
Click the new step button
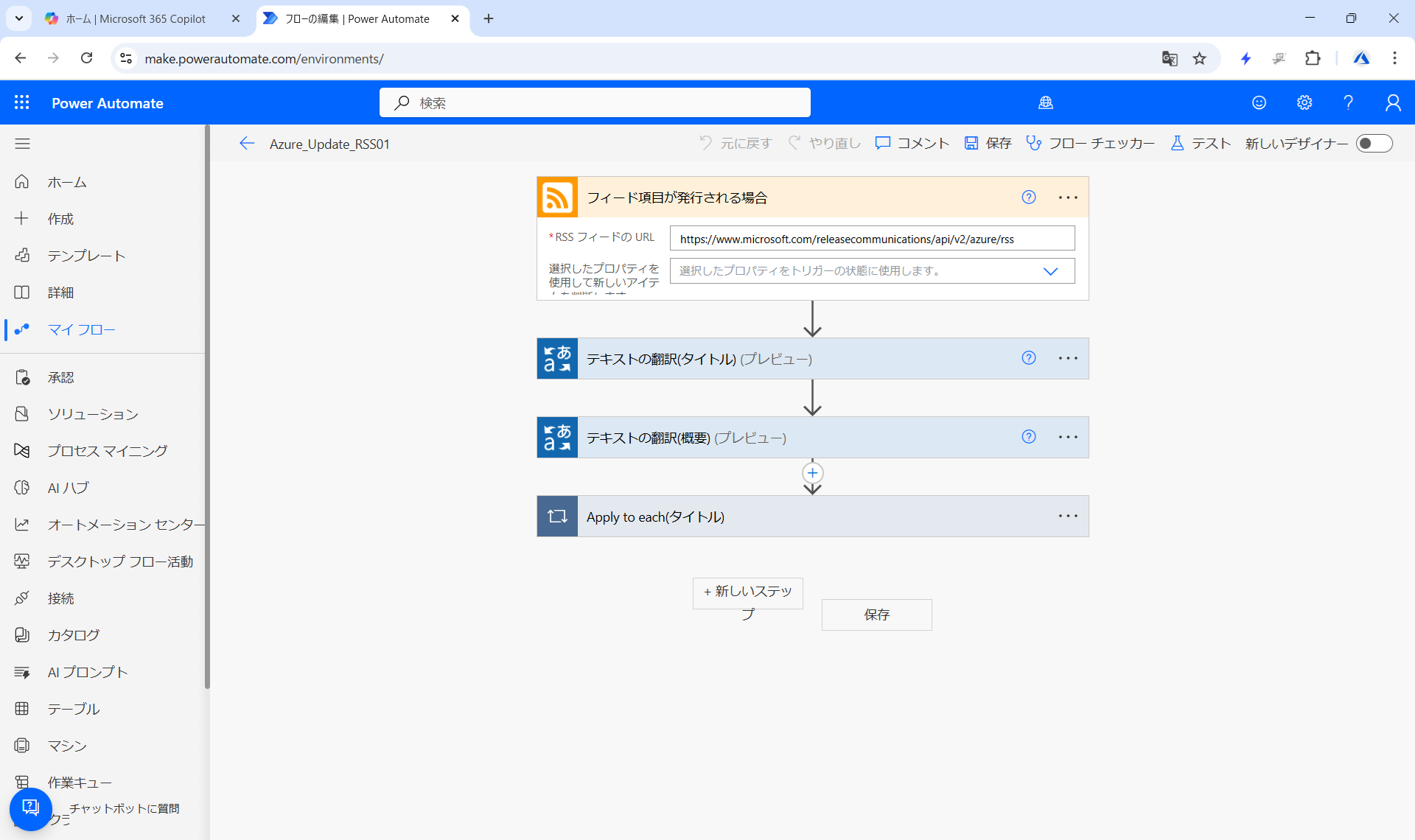click(747, 593)
